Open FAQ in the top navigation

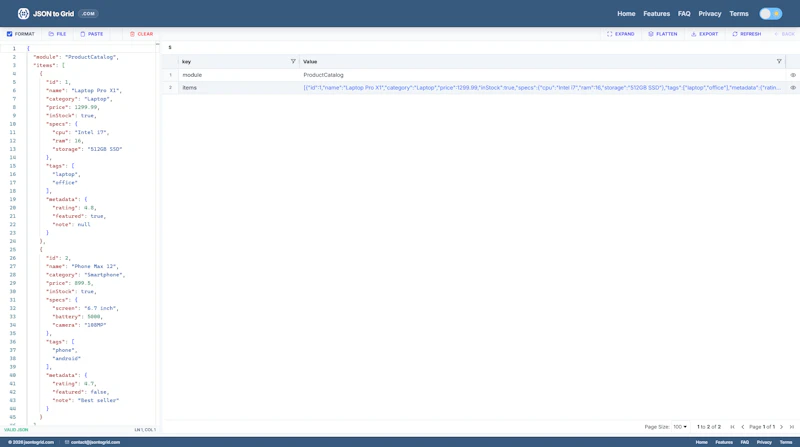pos(684,14)
